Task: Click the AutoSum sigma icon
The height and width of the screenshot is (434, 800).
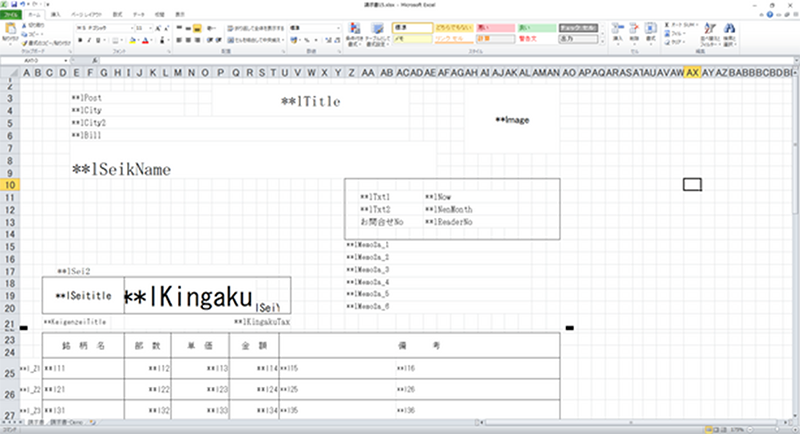Action: [667, 25]
